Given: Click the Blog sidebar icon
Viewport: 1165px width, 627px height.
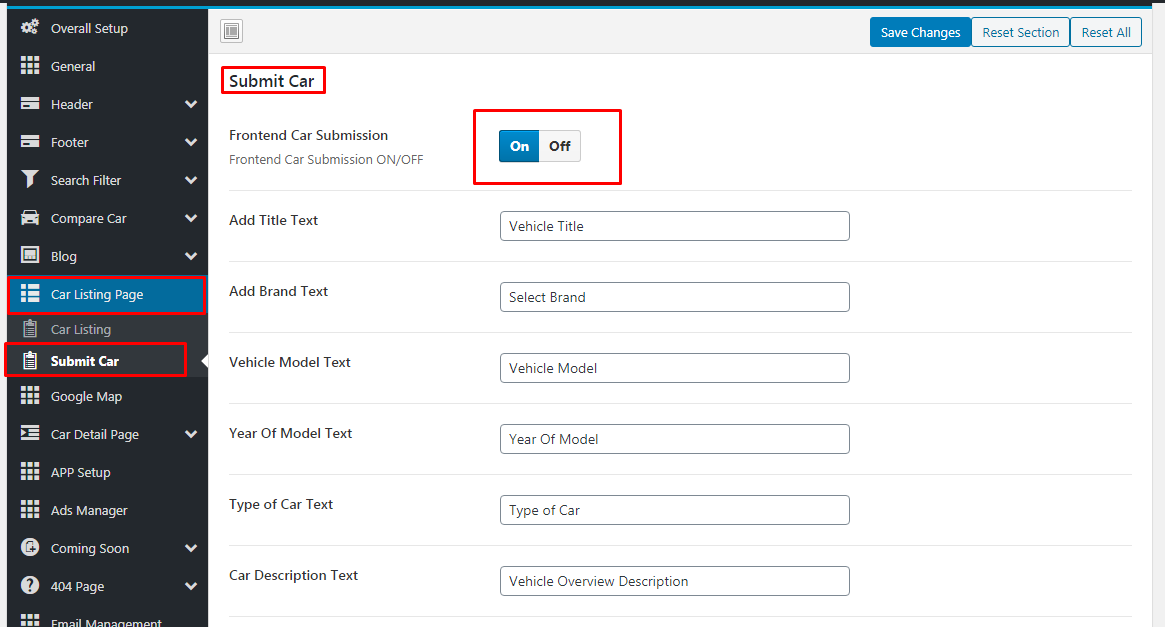Looking at the screenshot, I should click(x=30, y=256).
